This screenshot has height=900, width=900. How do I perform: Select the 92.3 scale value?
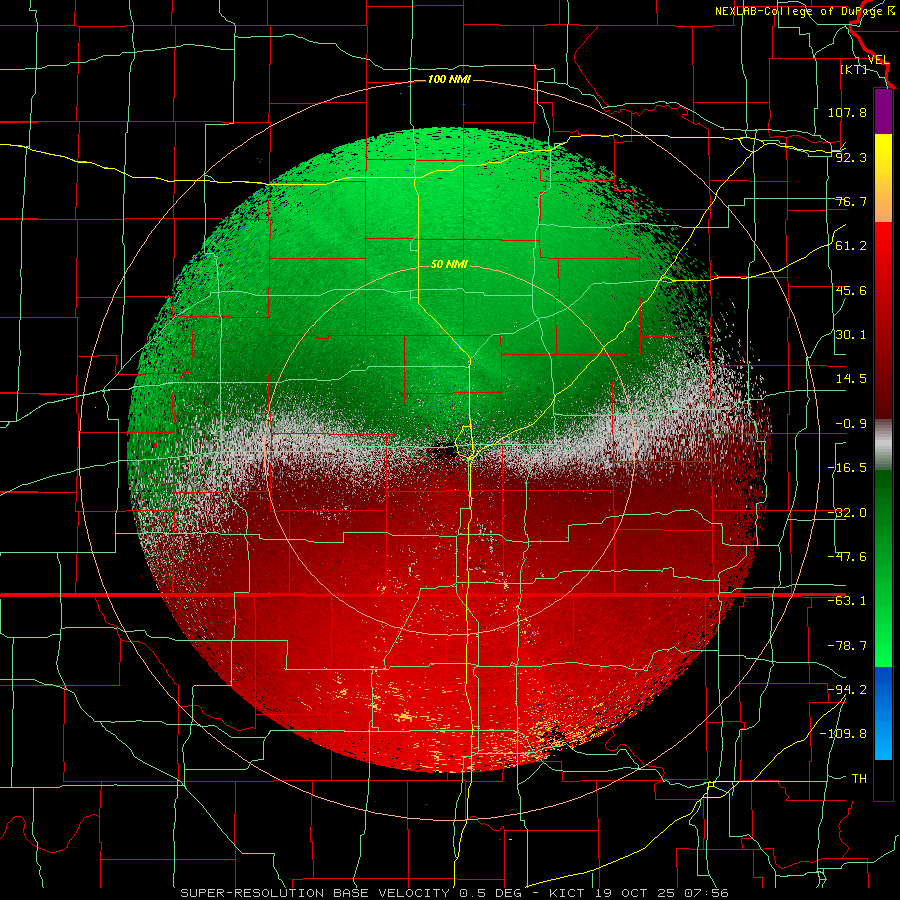pyautogui.click(x=851, y=157)
